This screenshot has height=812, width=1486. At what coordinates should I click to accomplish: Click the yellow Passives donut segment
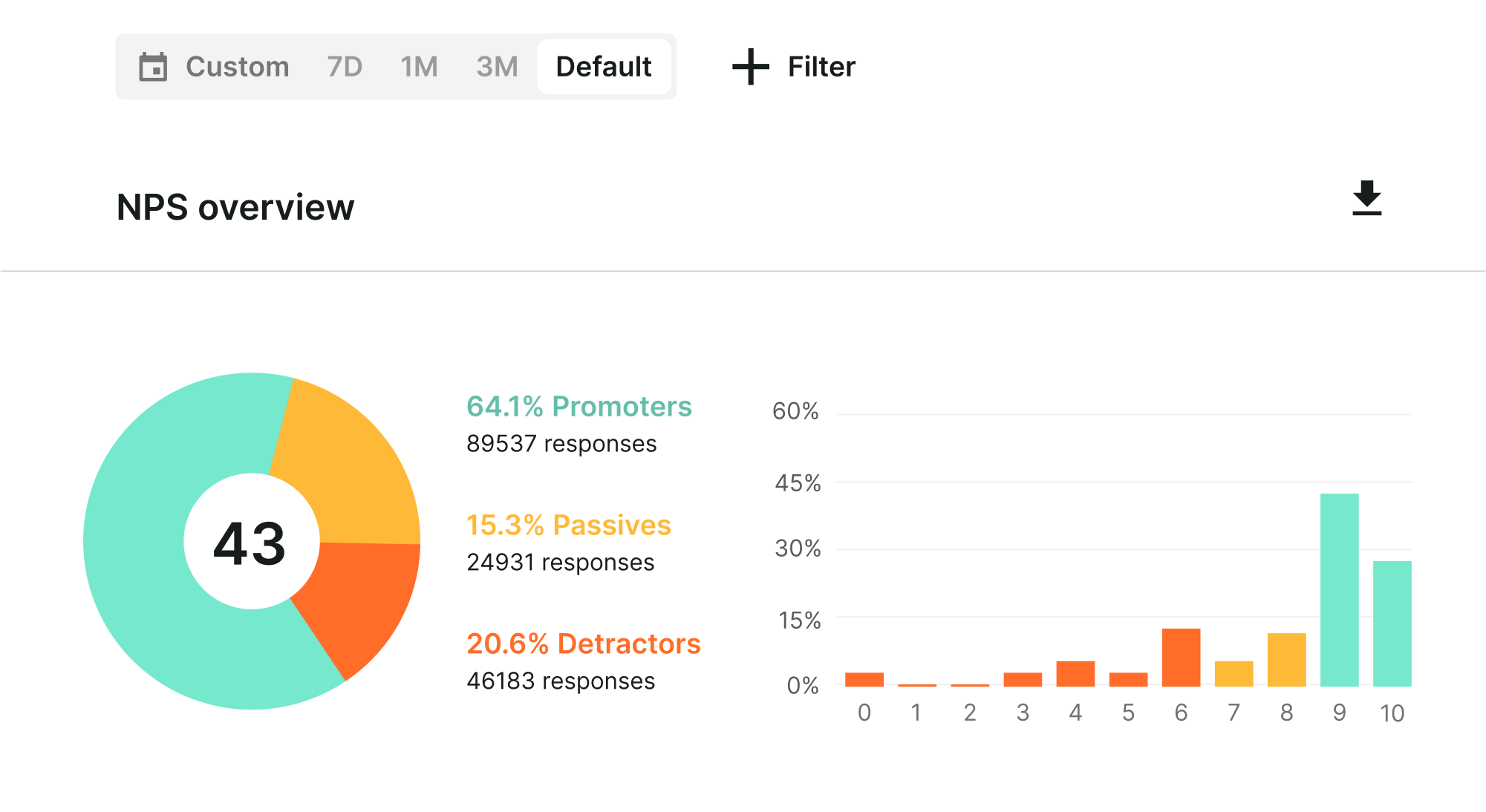[349, 468]
